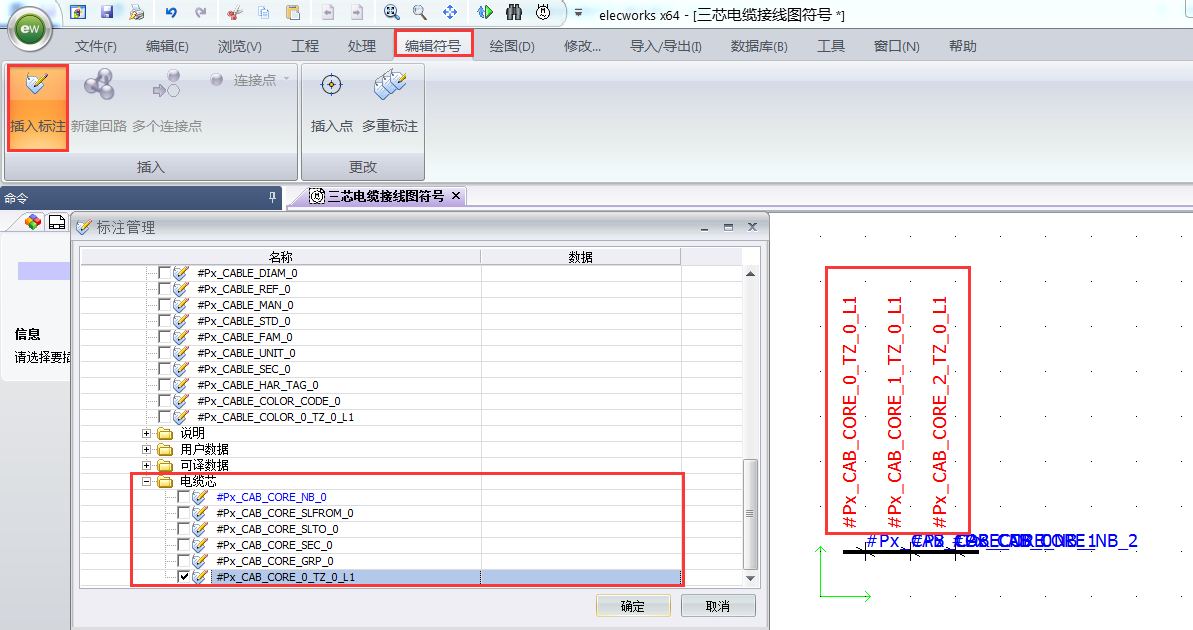Click the 确定 button
1193x630 pixels.
[633, 606]
